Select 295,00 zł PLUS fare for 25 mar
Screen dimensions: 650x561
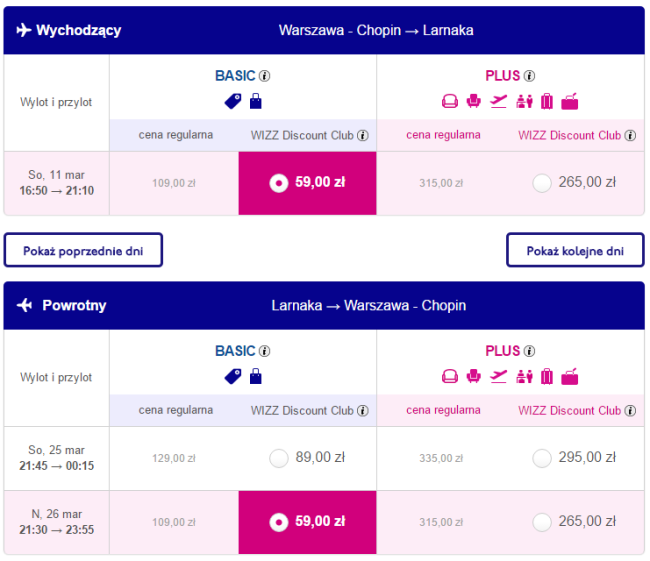tap(542, 458)
